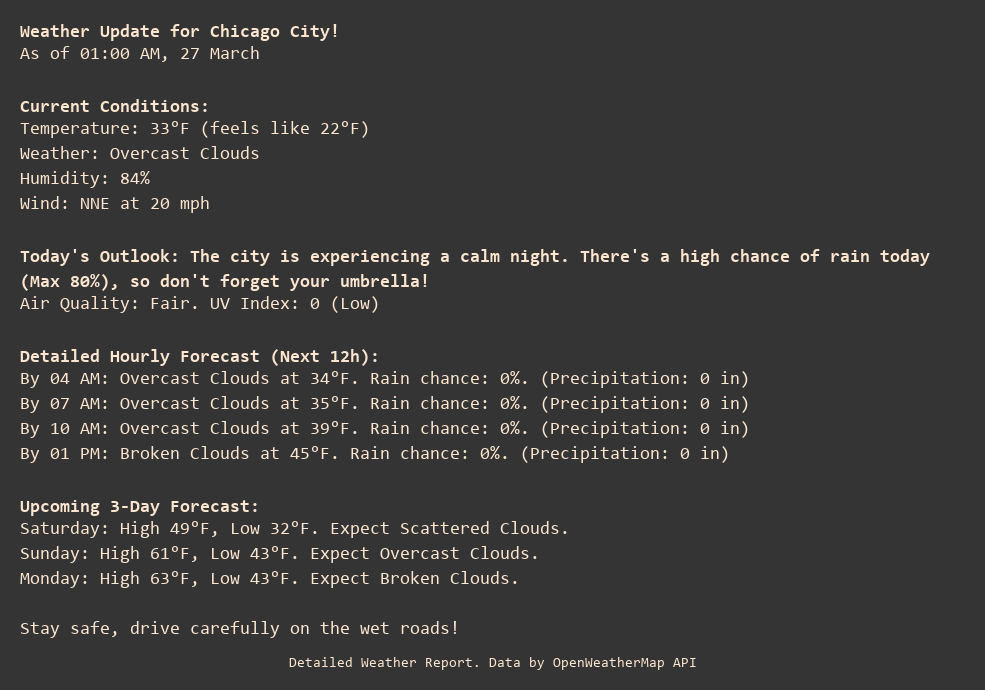Select the Sunday forecast line
Image resolution: width=985 pixels, height=690 pixels.
279,554
